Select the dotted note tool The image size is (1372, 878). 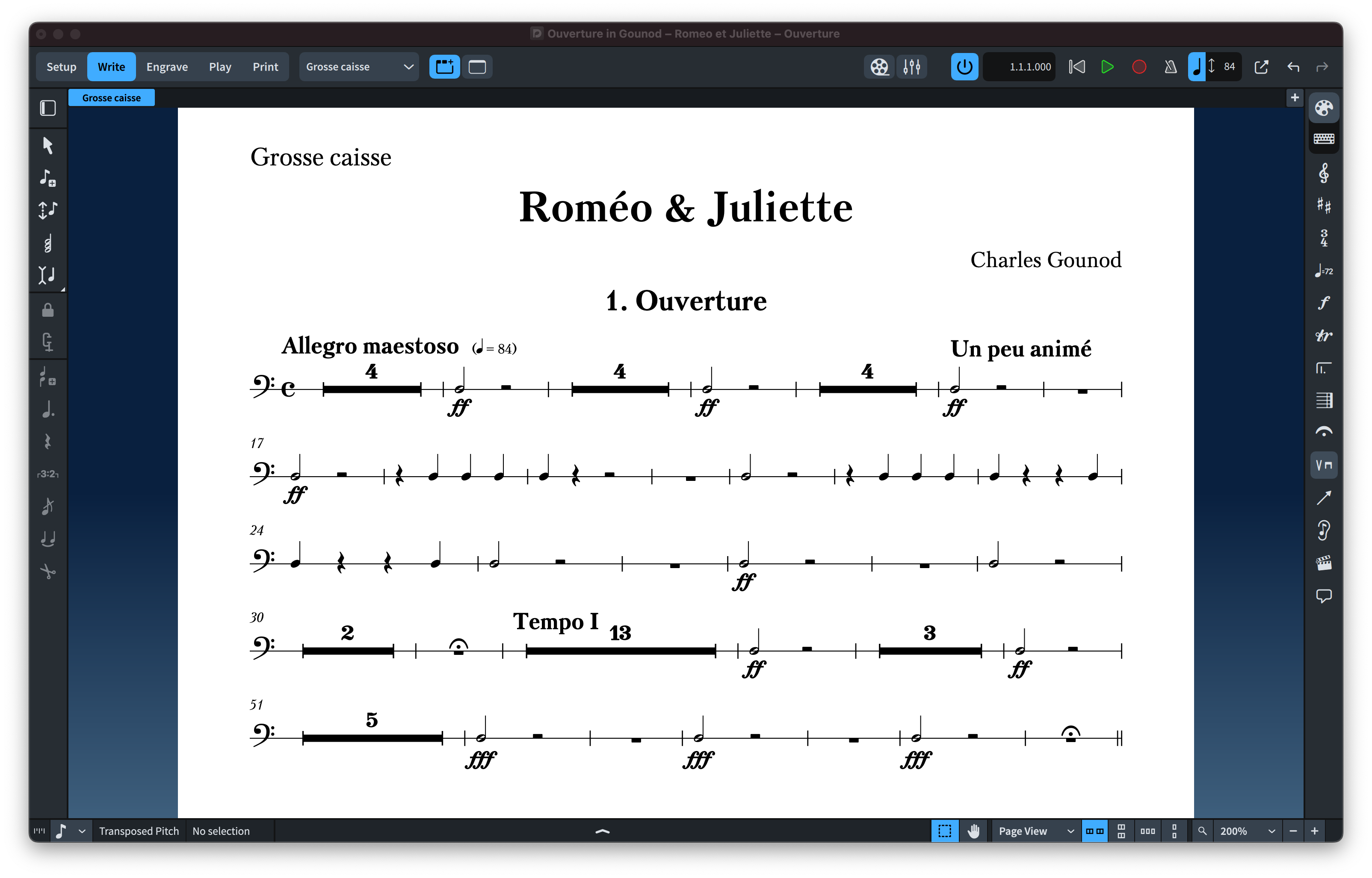48,410
